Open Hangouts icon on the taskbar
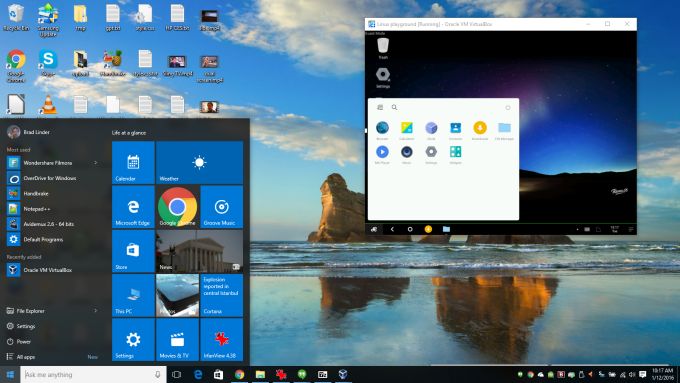680x383 pixels. (302, 374)
